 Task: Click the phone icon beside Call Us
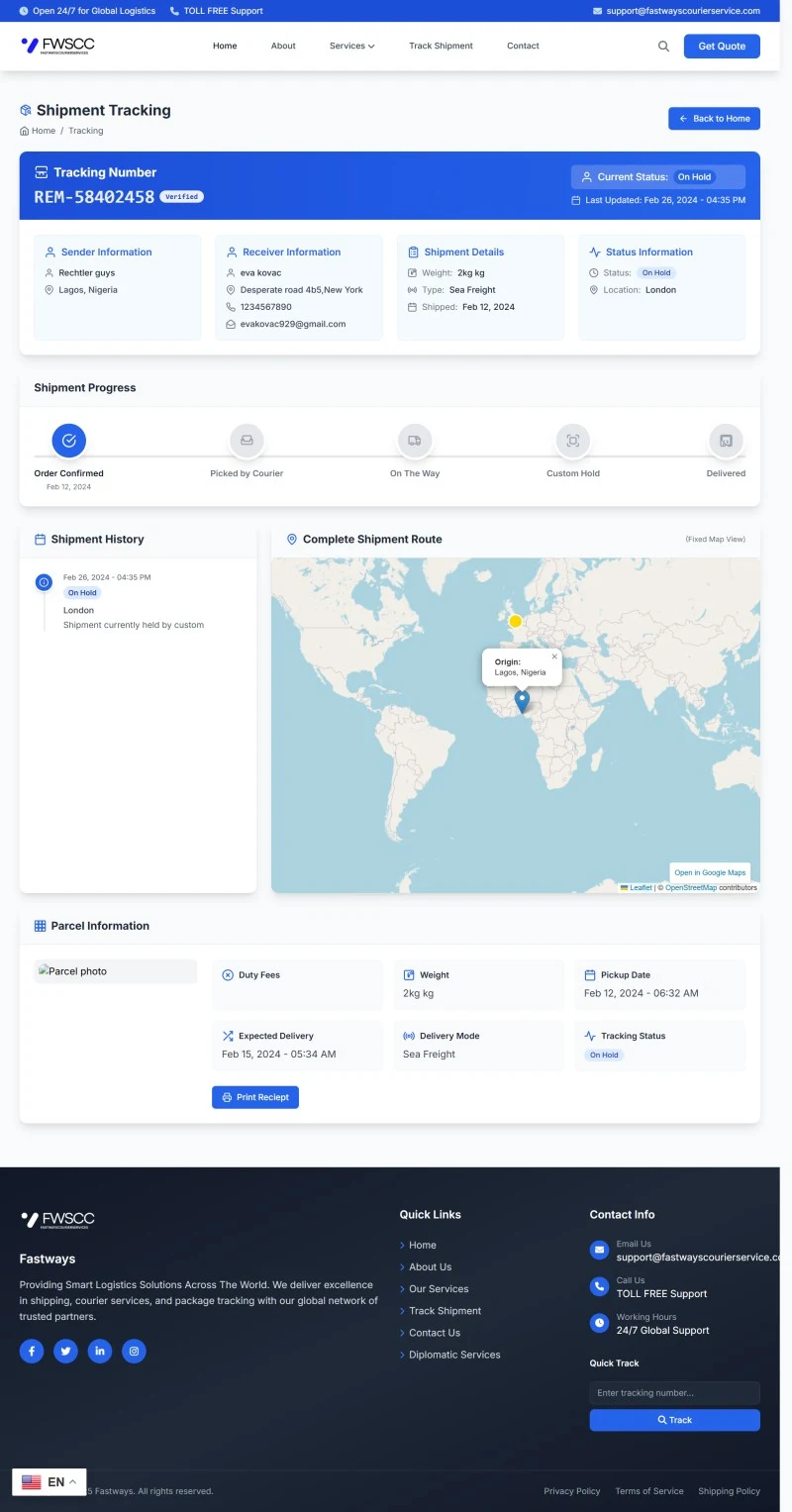599,1286
